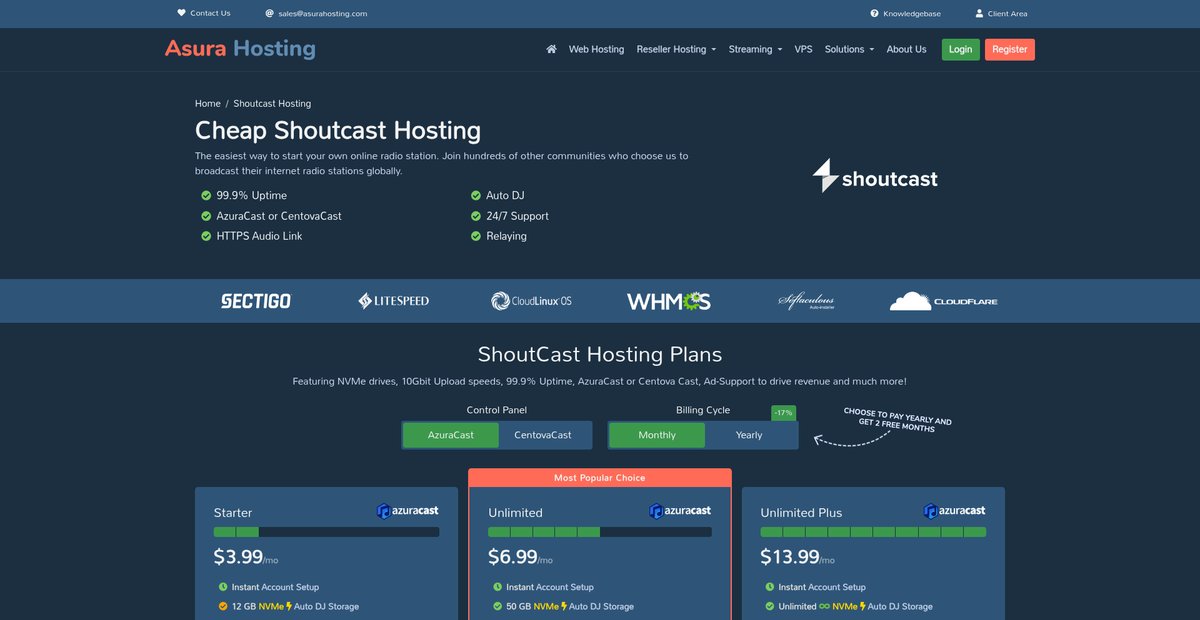Open the About Us page
Screen dimensions: 1200x620
coord(906,49)
